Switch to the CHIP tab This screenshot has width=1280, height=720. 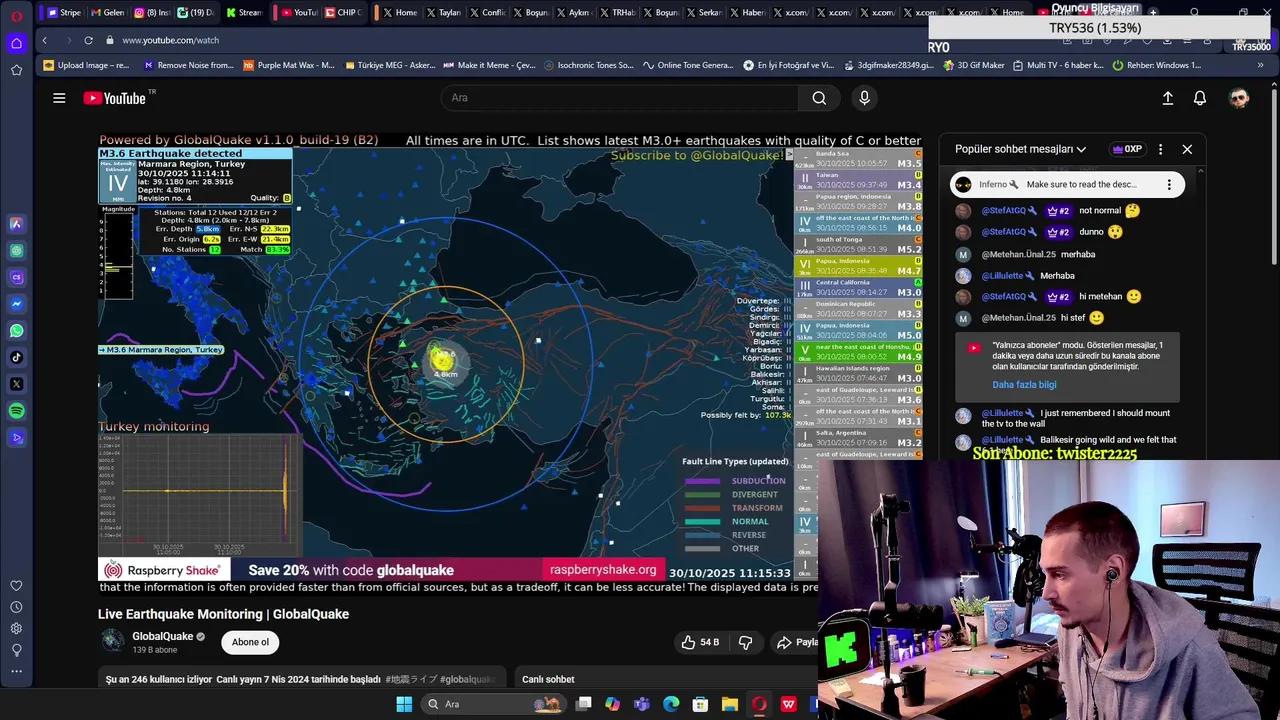pyautogui.click(x=344, y=12)
